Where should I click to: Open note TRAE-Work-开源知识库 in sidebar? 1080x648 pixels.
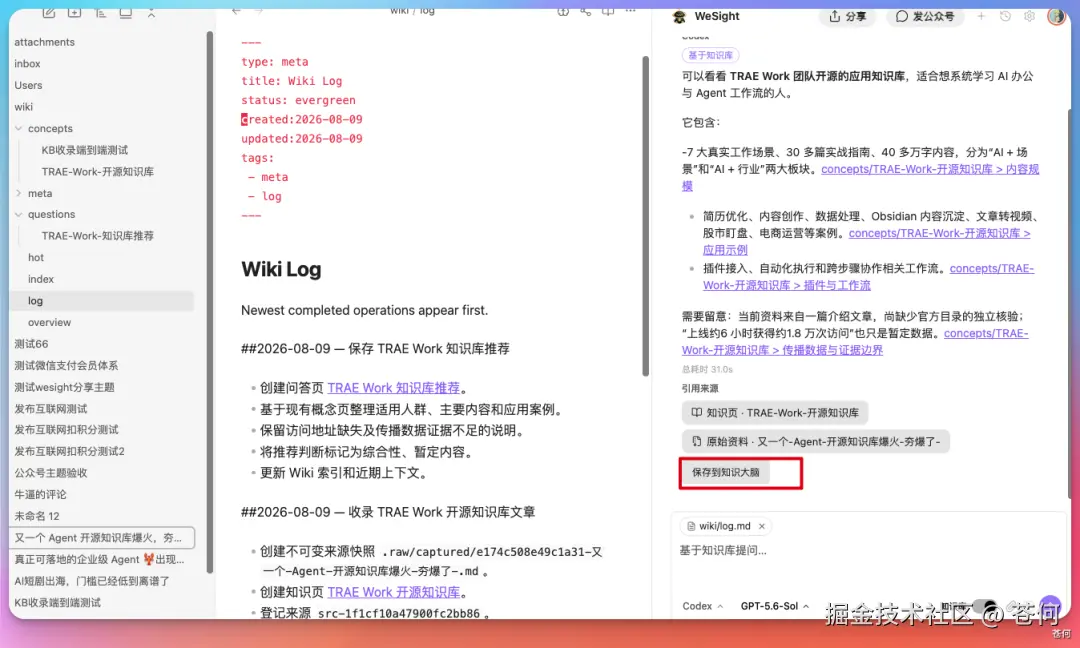(x=97, y=171)
